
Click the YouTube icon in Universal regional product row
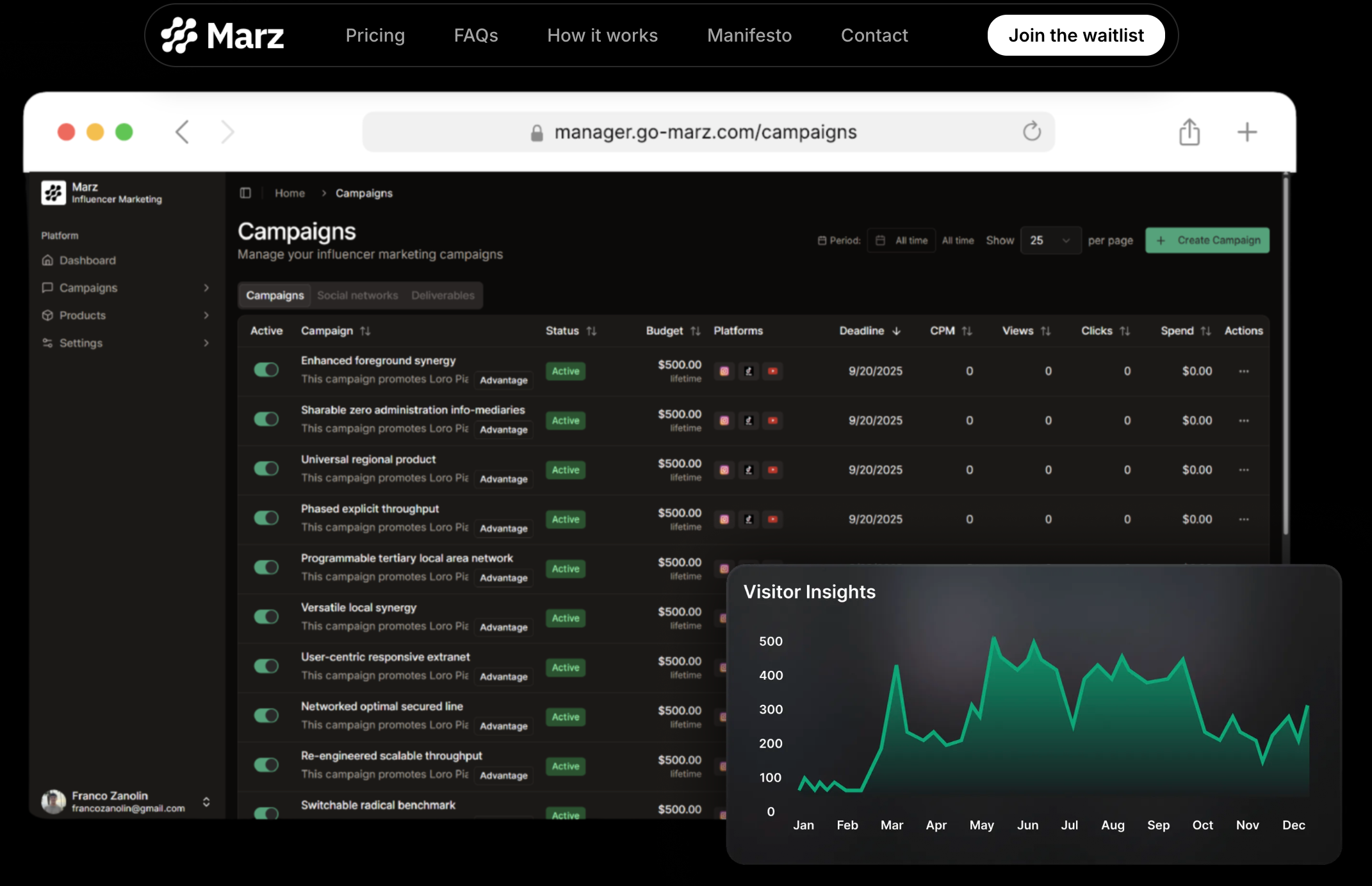point(773,470)
